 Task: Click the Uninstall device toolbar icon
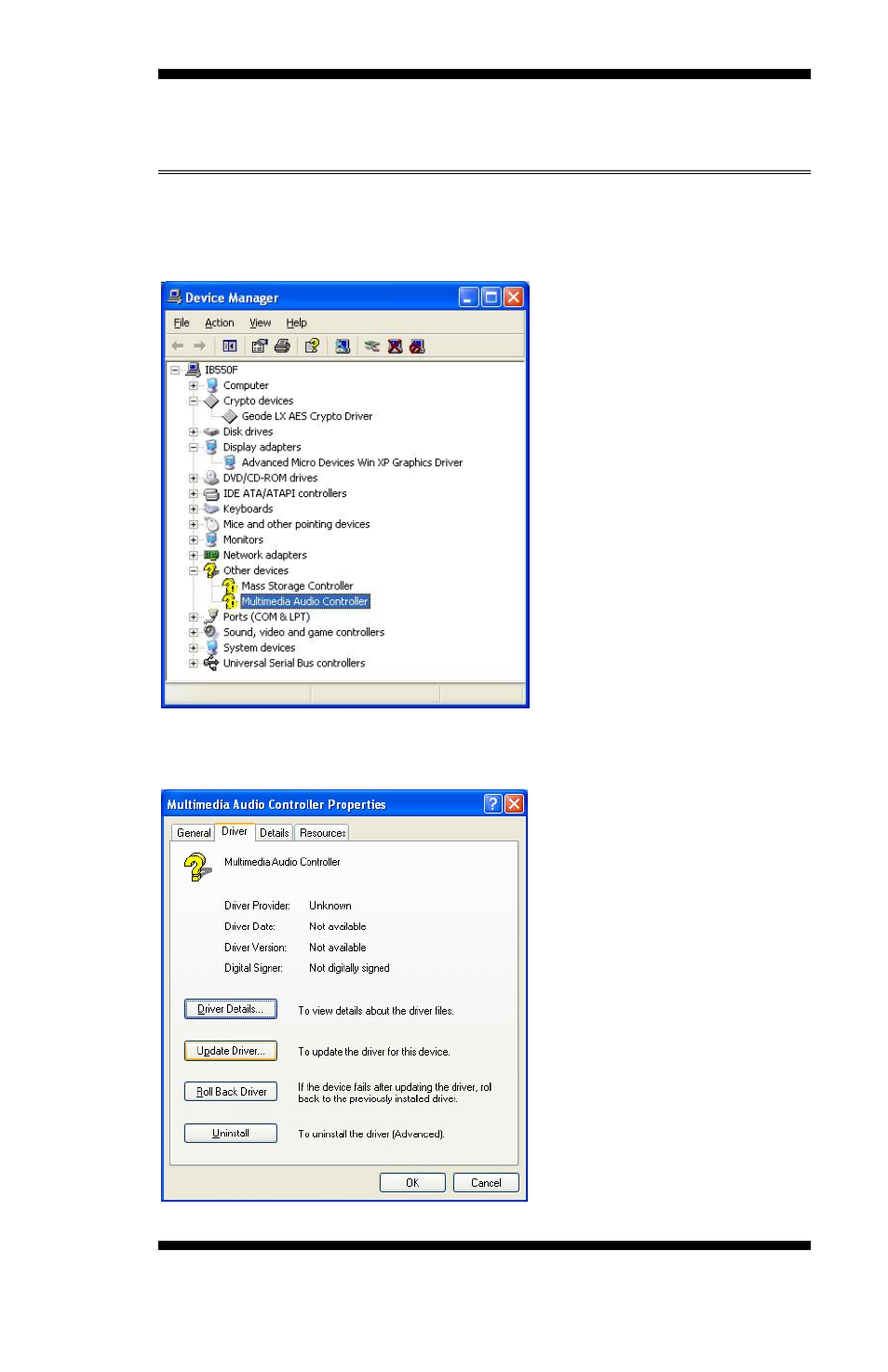click(395, 346)
